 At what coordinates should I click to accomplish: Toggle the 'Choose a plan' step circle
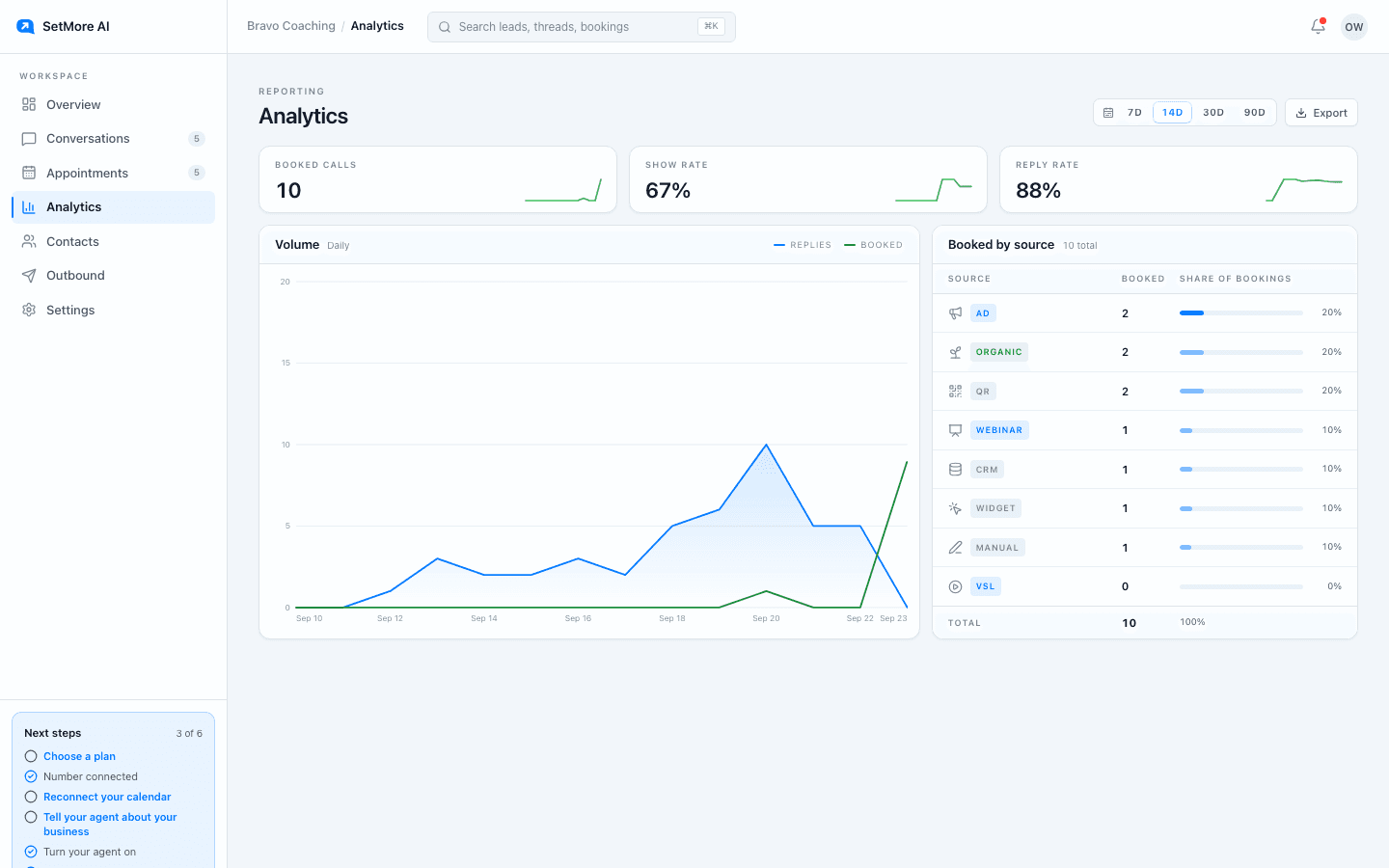[x=31, y=756]
